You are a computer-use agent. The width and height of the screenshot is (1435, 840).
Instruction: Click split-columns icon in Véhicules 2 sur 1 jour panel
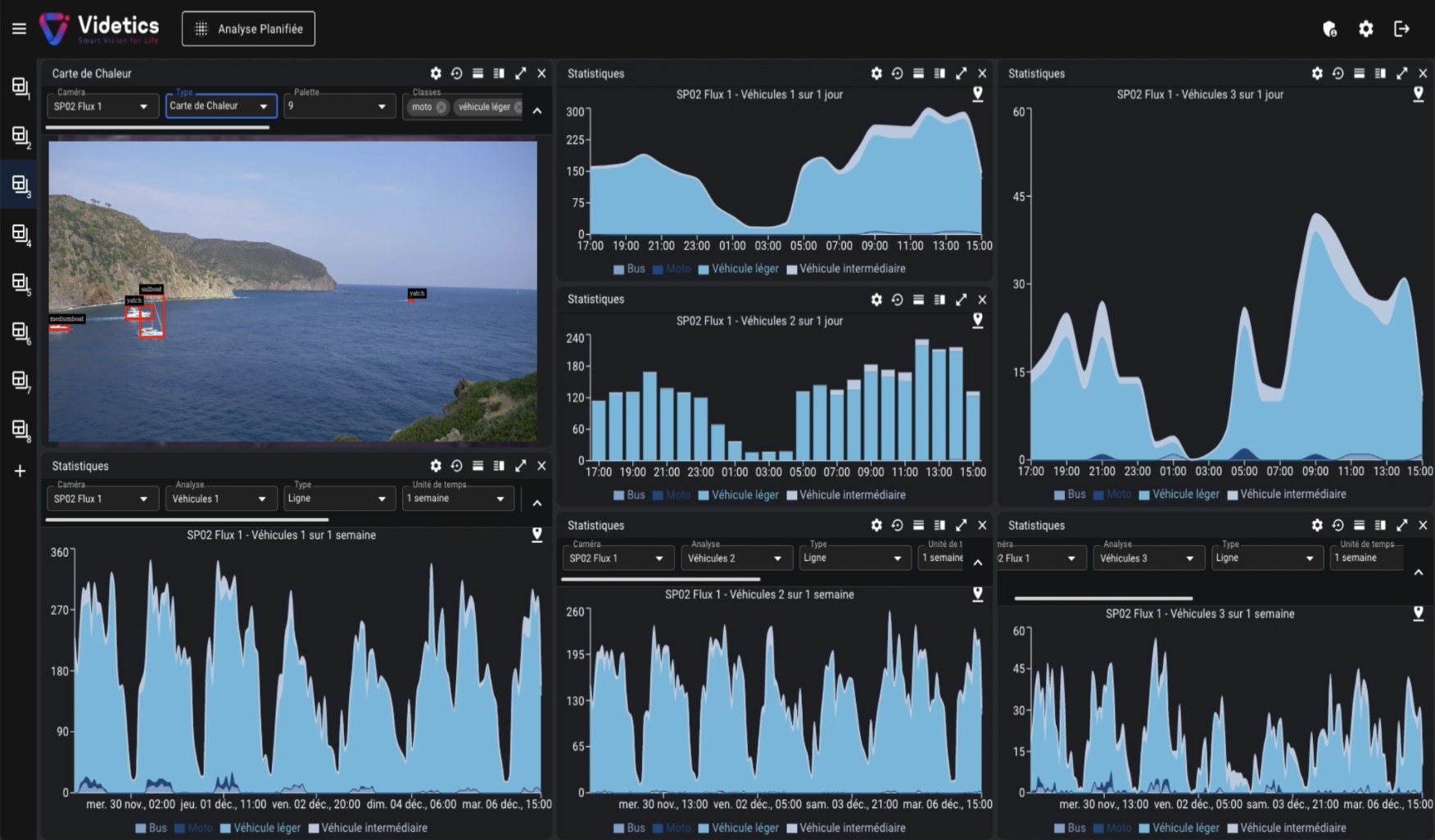(939, 300)
